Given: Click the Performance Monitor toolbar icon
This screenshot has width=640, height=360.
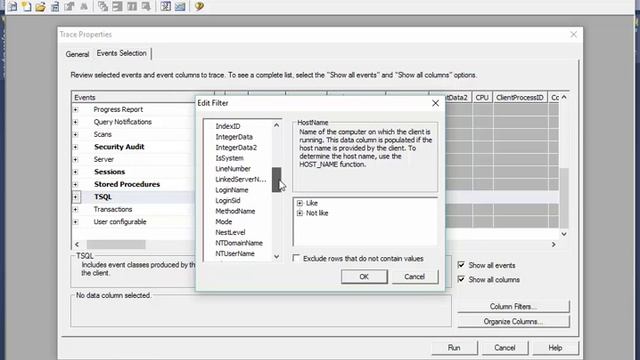Looking at the screenshot, I should tap(180, 6).
